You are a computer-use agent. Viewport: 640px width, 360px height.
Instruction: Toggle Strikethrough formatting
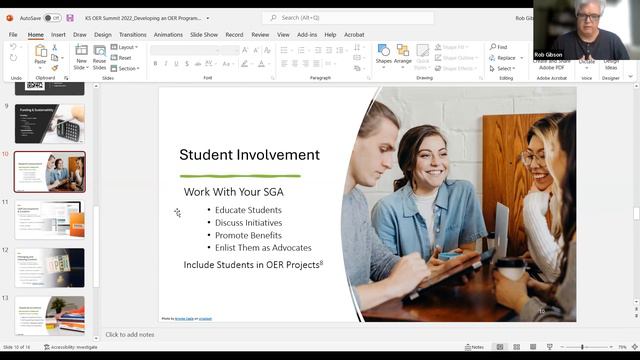pos(198,64)
